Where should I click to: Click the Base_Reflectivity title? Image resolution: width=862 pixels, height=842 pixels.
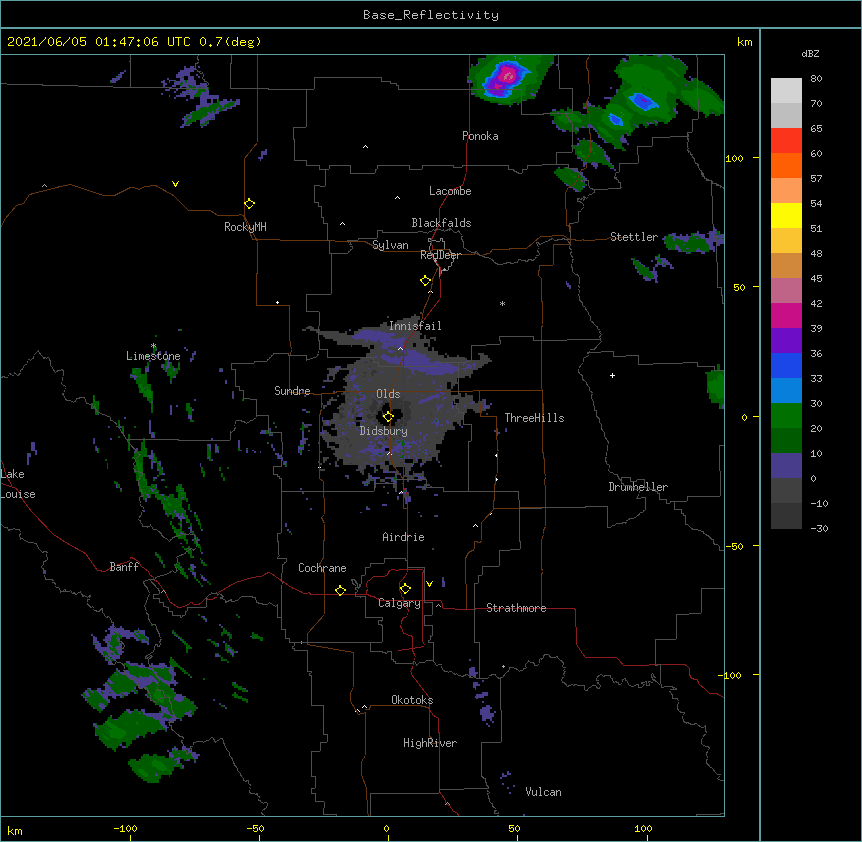[x=431, y=15]
